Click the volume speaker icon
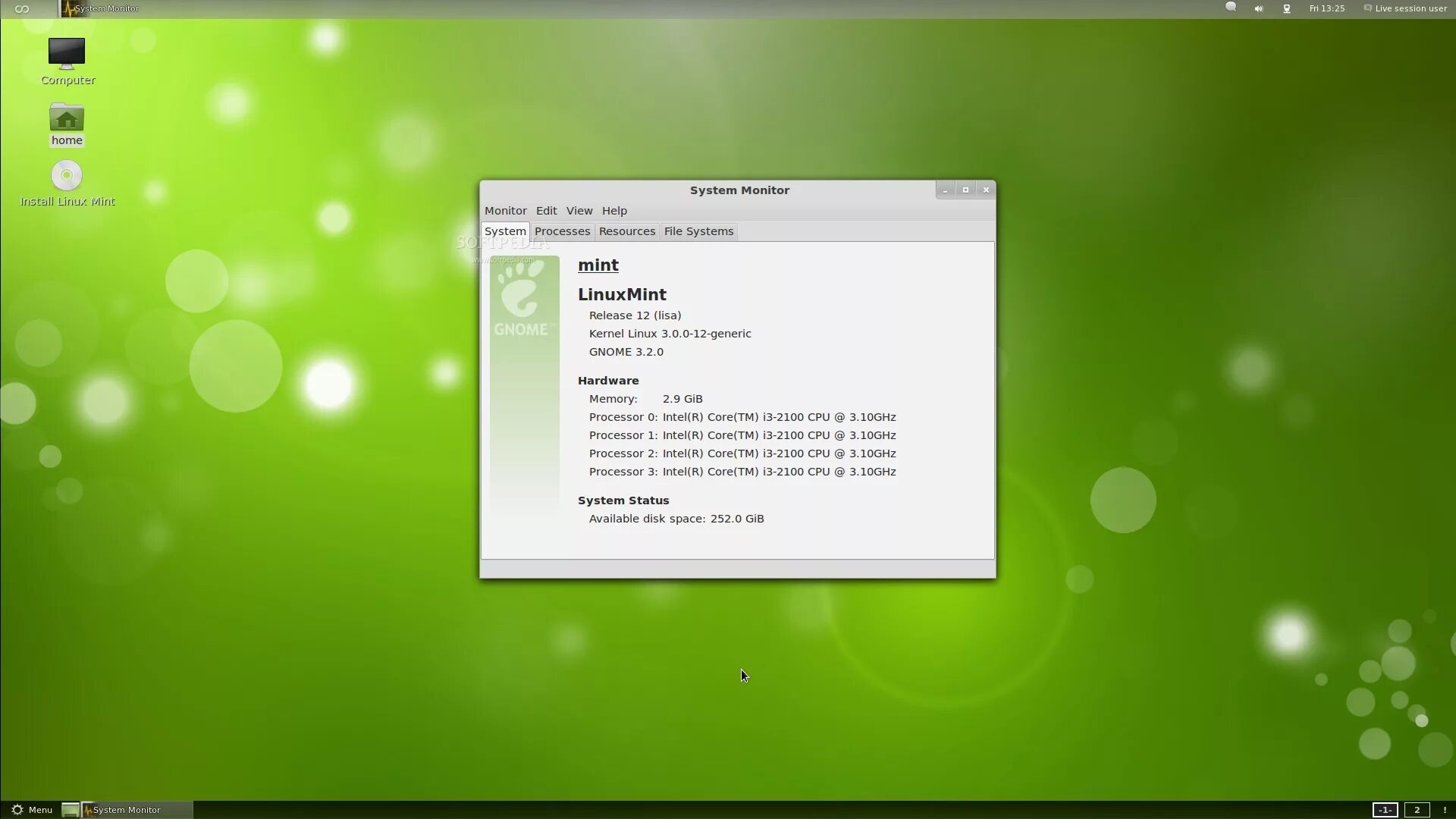The image size is (1456, 819). point(1259,8)
